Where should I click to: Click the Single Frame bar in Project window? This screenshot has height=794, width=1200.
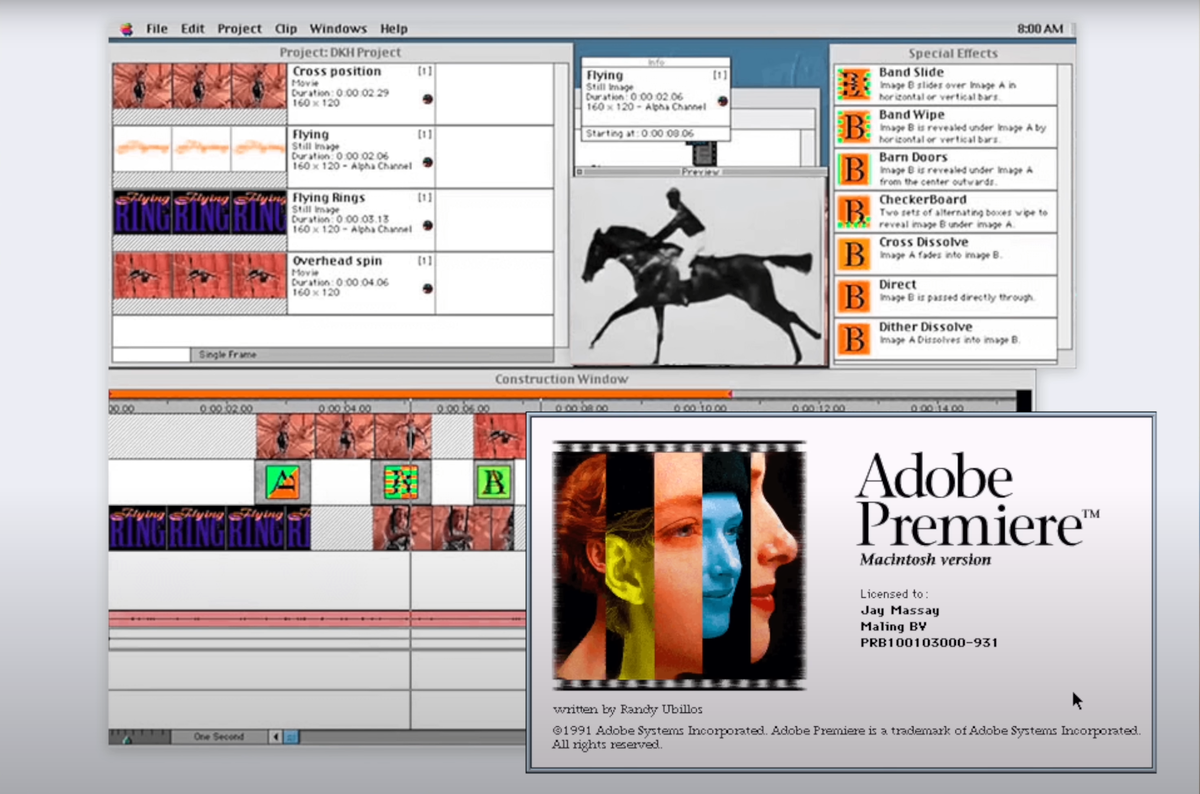tap(371, 355)
